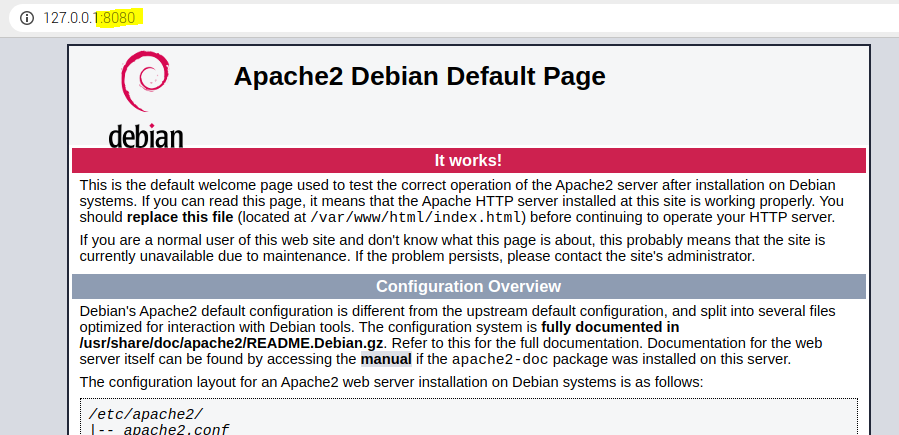The width and height of the screenshot is (899, 435).
Task: Click the bold 'replace this file' text
Action: click(x=180, y=217)
